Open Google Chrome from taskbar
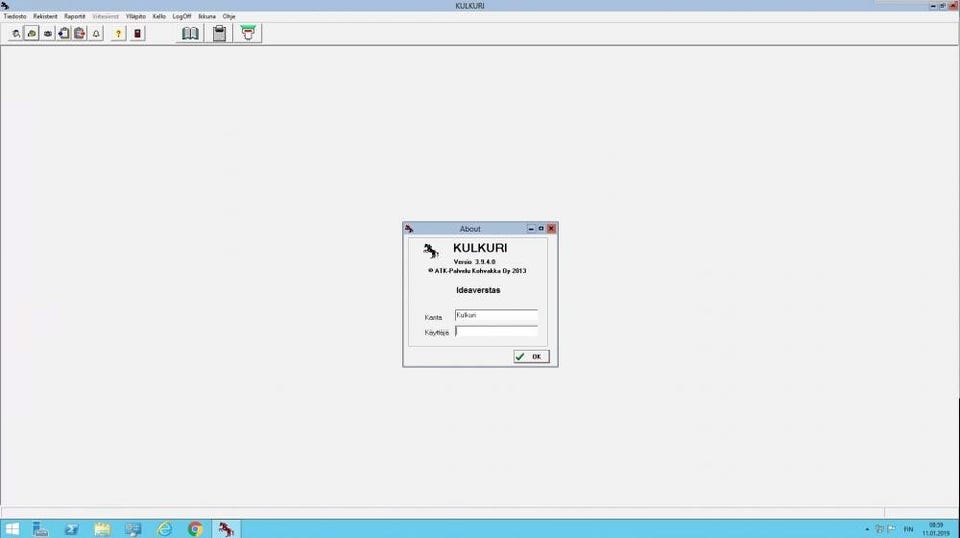 click(195, 529)
